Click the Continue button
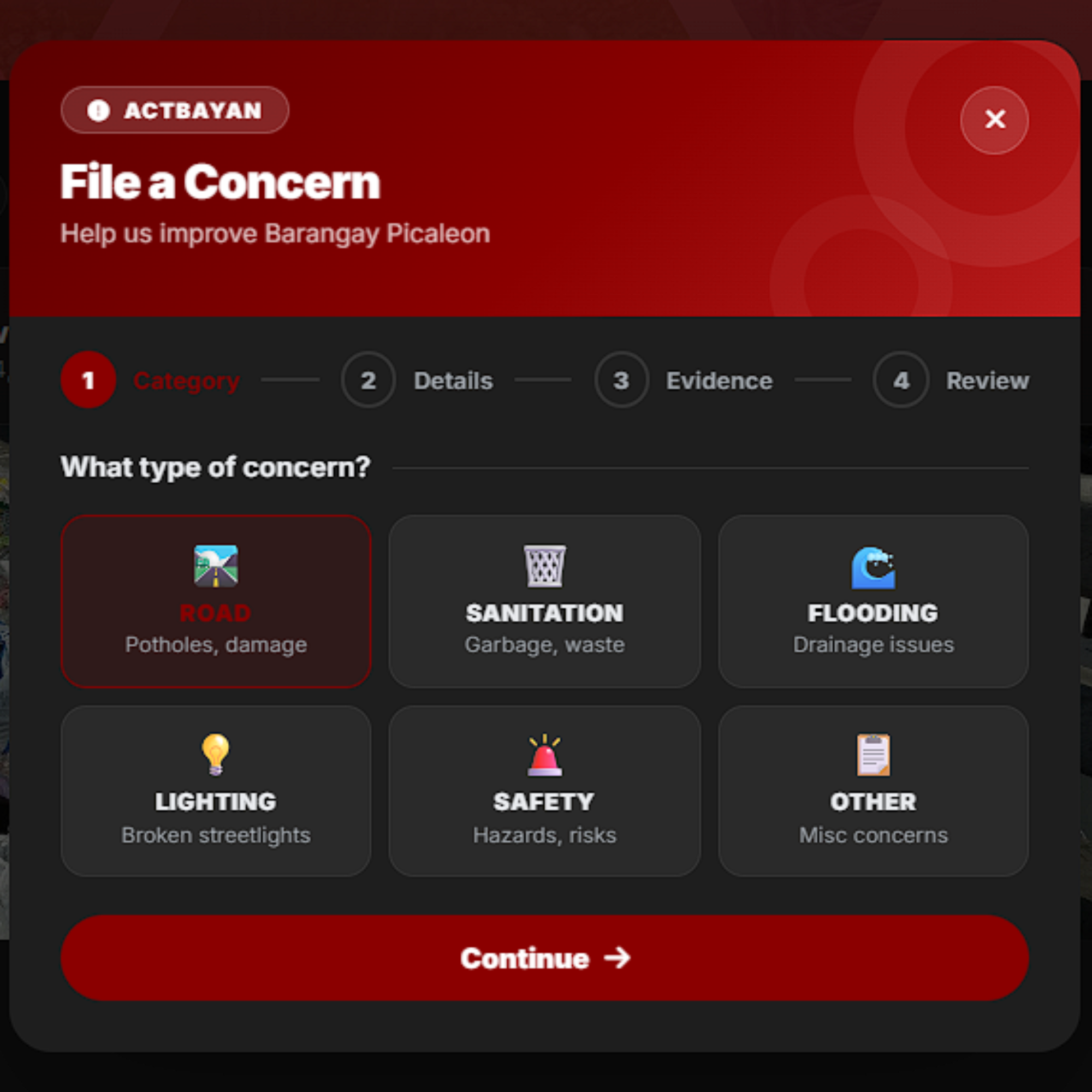Screen dimensions: 1092x1092 (545, 958)
